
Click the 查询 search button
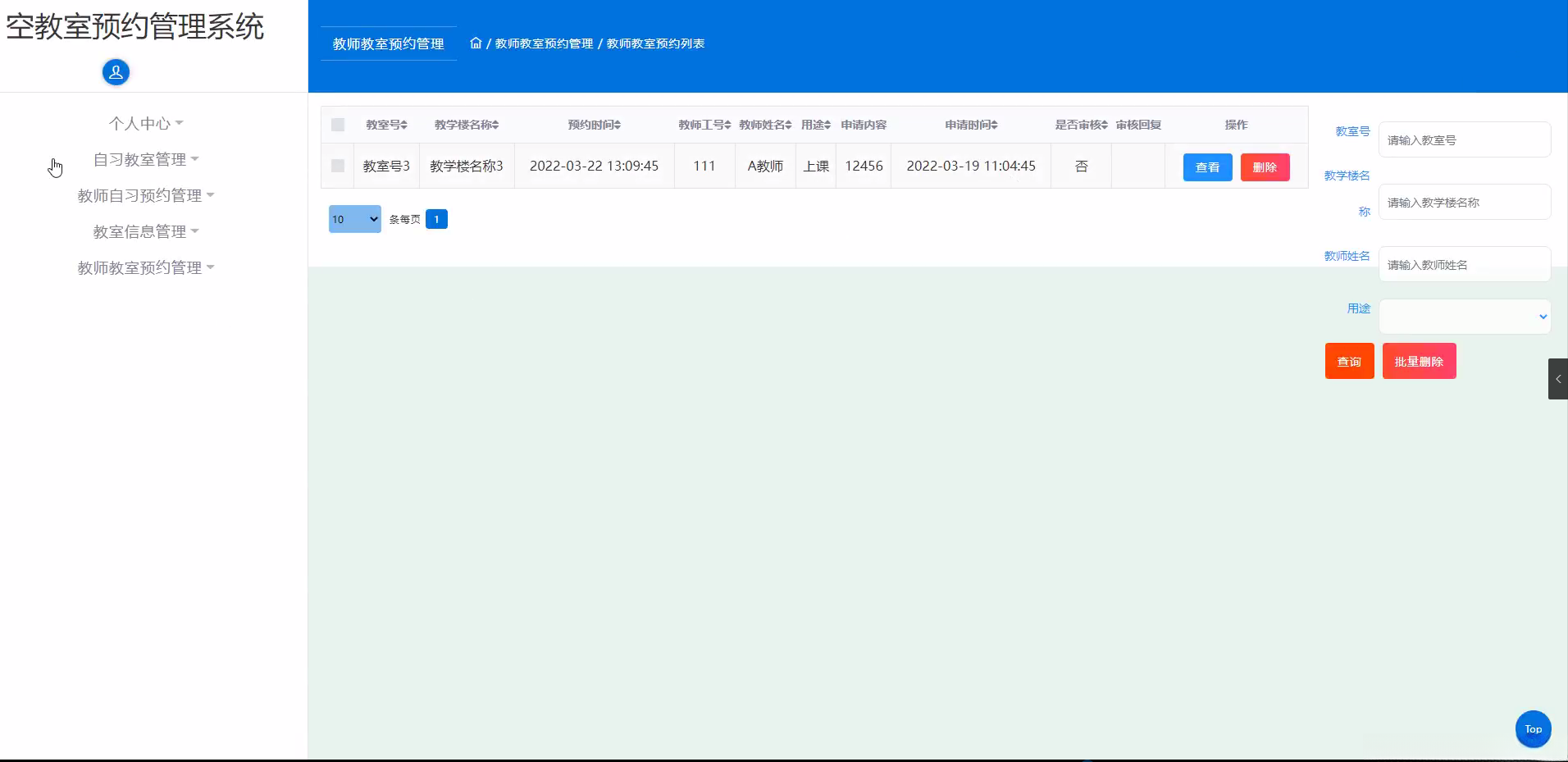[1349, 361]
